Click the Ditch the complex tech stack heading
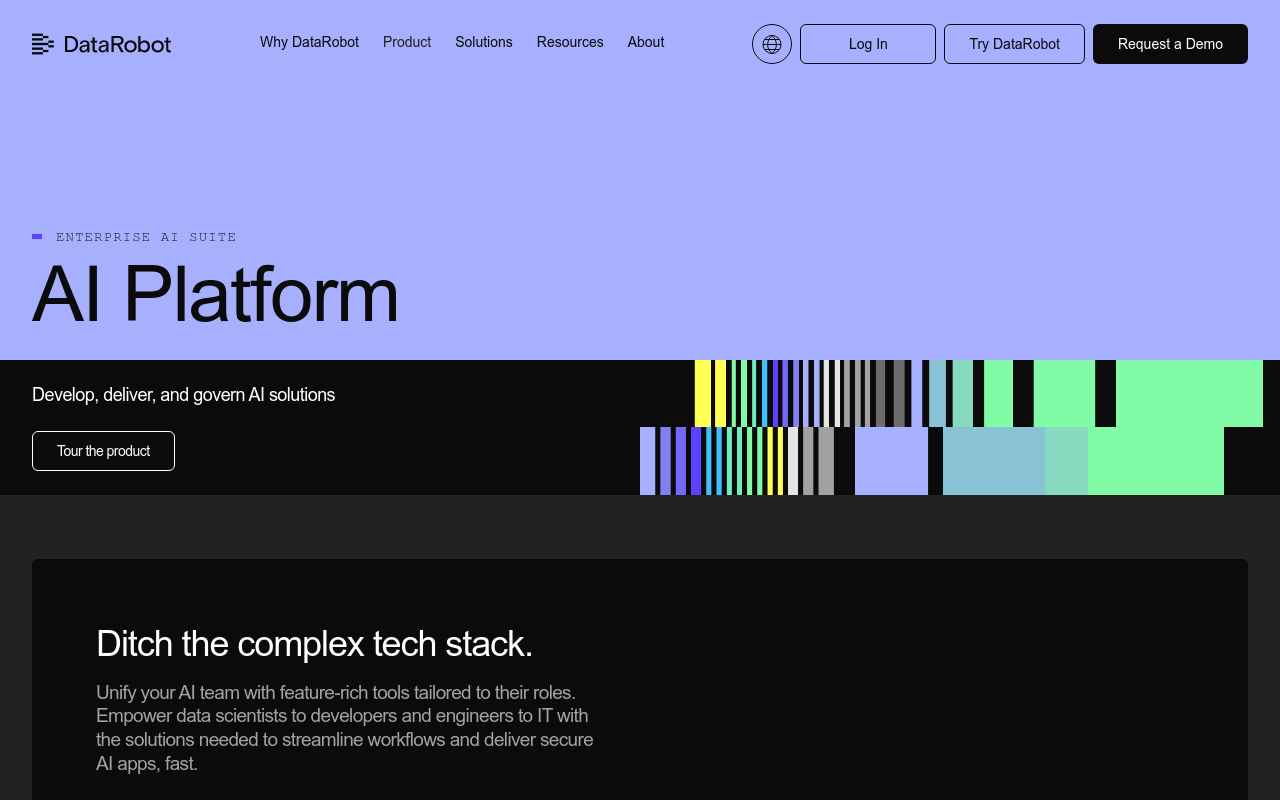 tap(314, 643)
